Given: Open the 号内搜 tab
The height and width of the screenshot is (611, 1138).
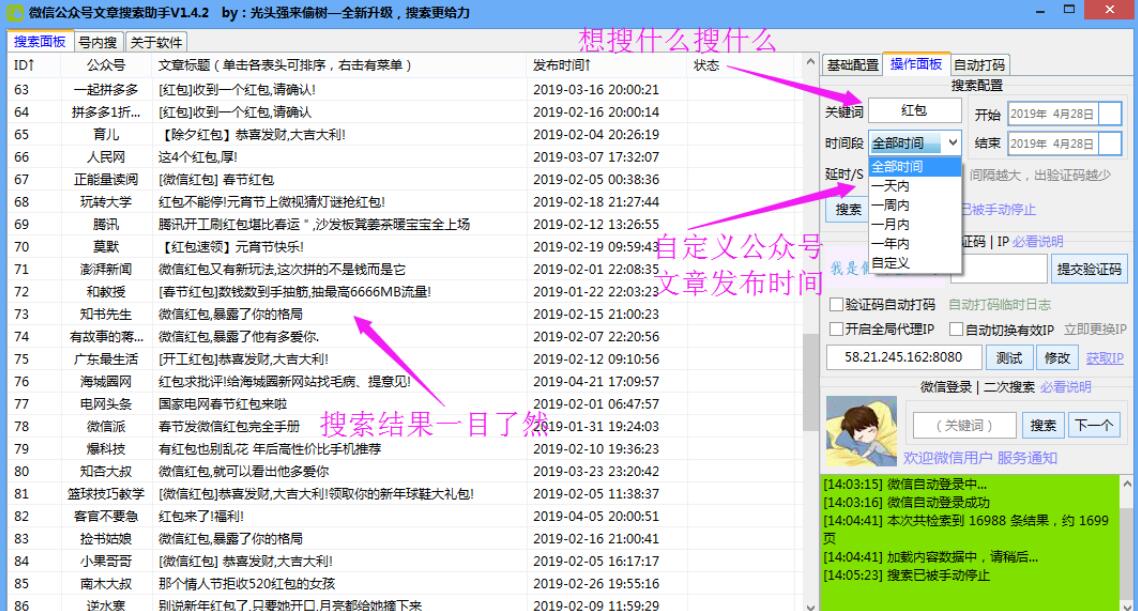Looking at the screenshot, I should (98, 43).
